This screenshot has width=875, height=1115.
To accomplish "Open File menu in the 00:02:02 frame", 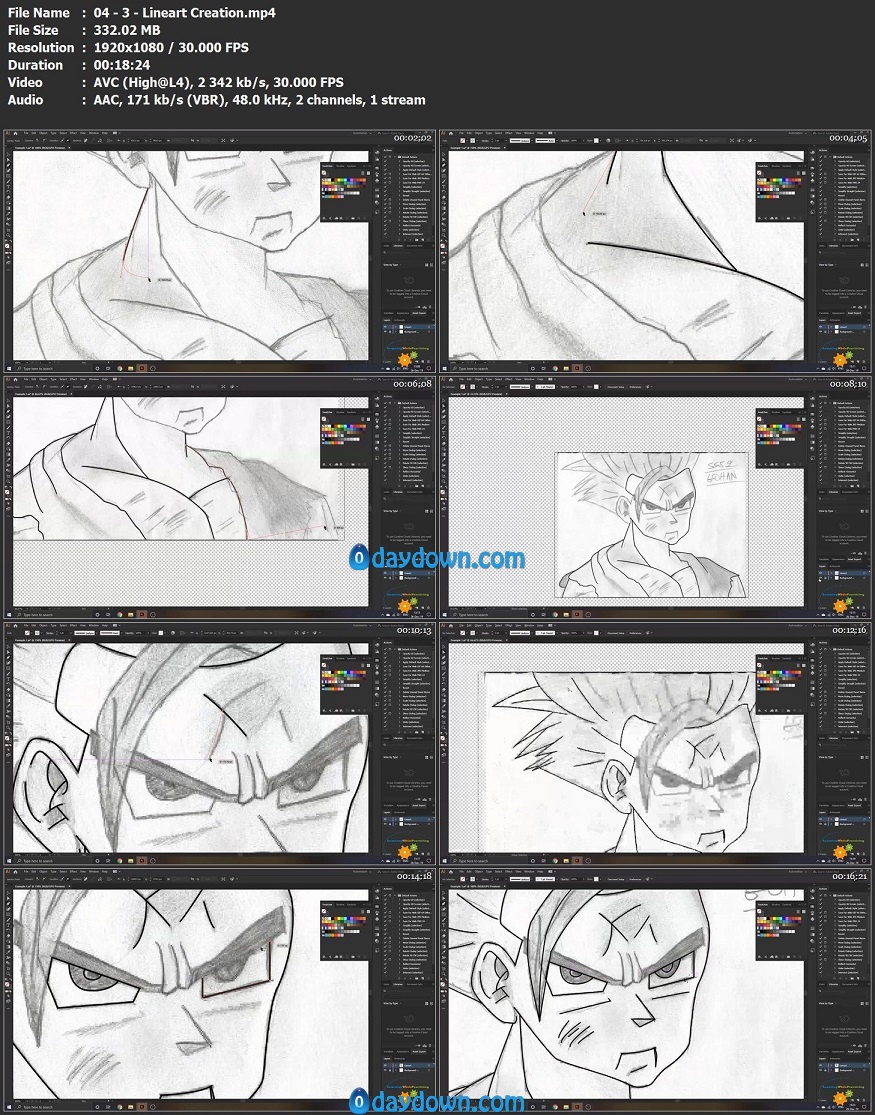I will pos(26,133).
